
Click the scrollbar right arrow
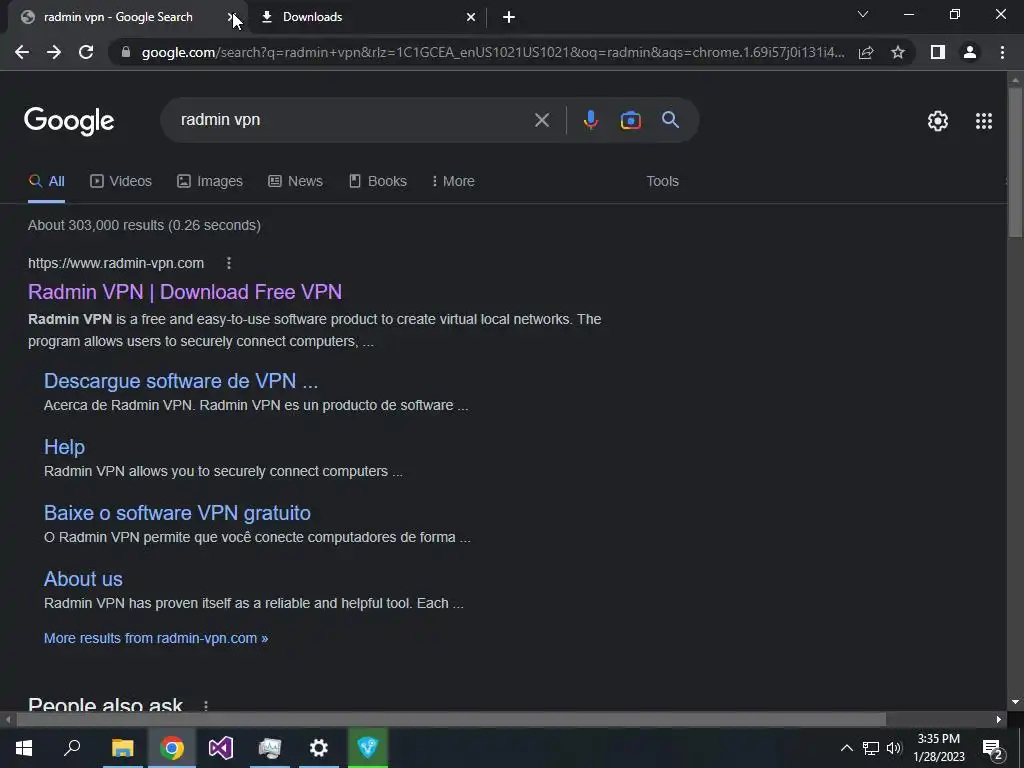click(x=999, y=720)
